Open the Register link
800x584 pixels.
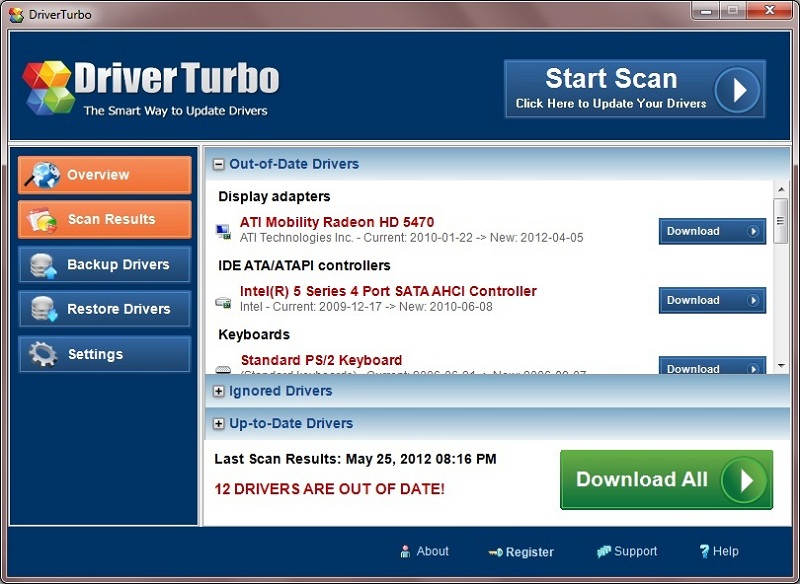[521, 552]
